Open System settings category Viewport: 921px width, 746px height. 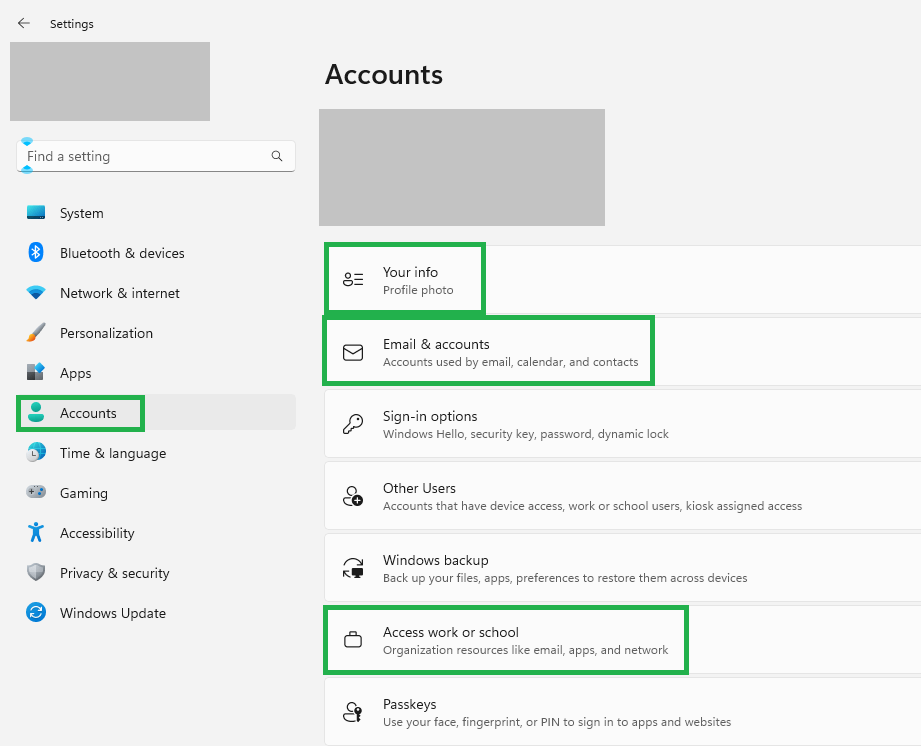pos(156,213)
